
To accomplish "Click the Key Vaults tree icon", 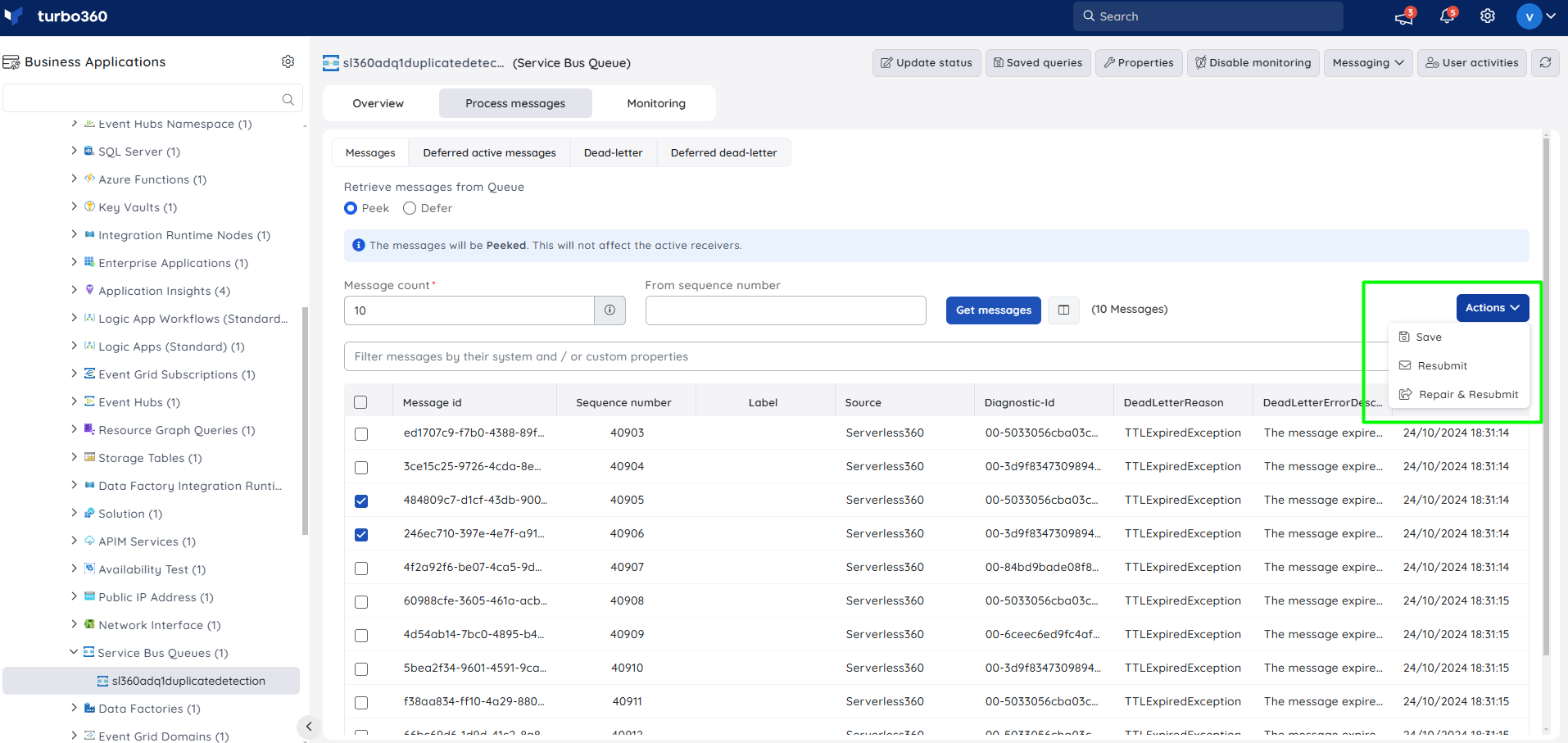I will point(89,206).
